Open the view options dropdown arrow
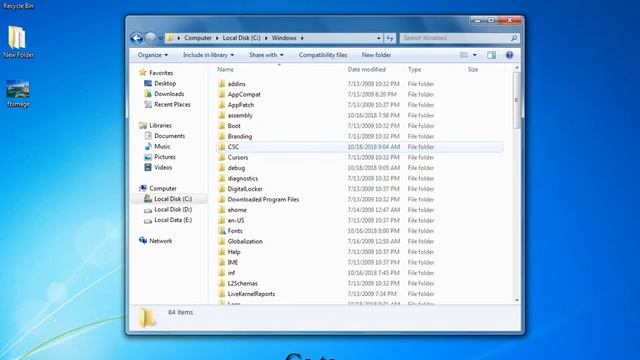Screen dimensions: 640x360 tap(475, 55)
